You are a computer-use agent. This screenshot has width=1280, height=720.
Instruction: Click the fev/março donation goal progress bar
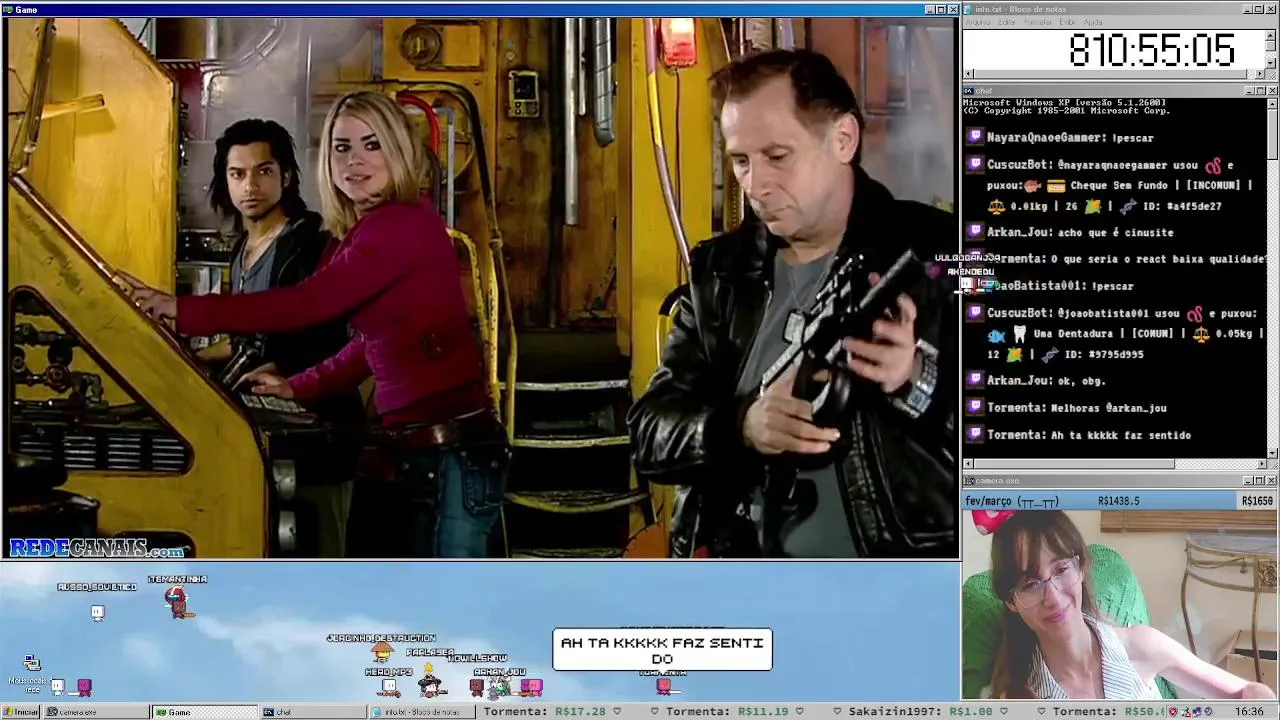1120,500
